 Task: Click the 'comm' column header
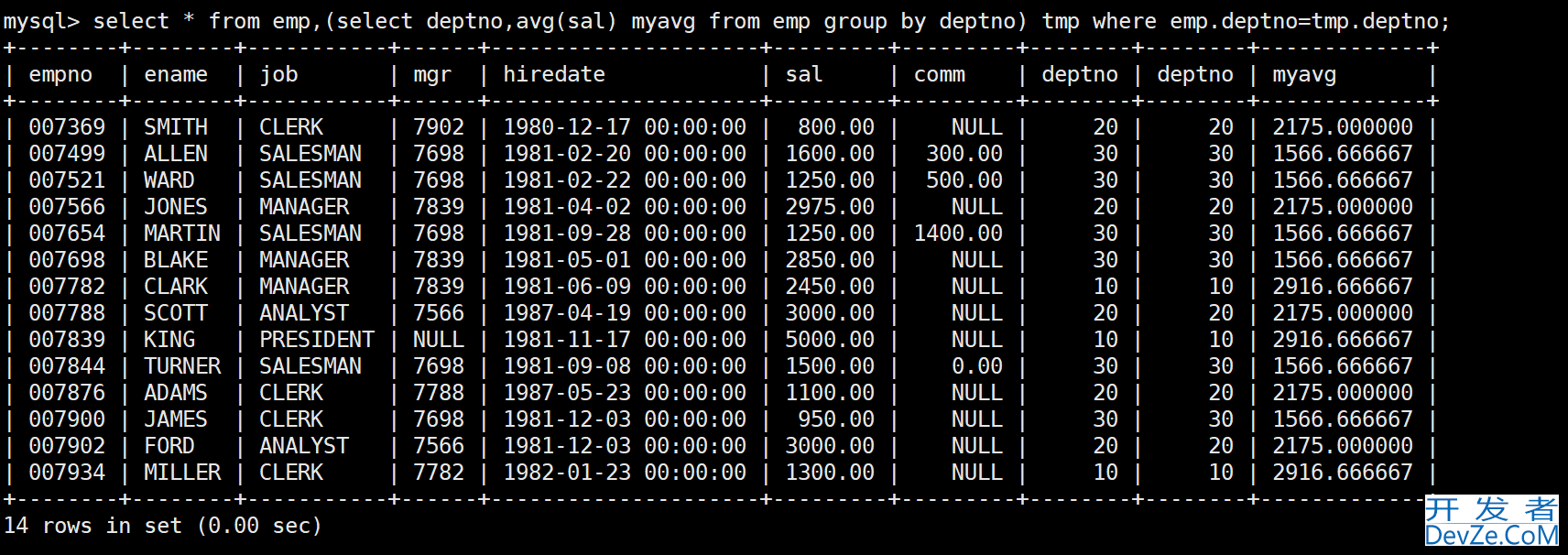tap(939, 74)
